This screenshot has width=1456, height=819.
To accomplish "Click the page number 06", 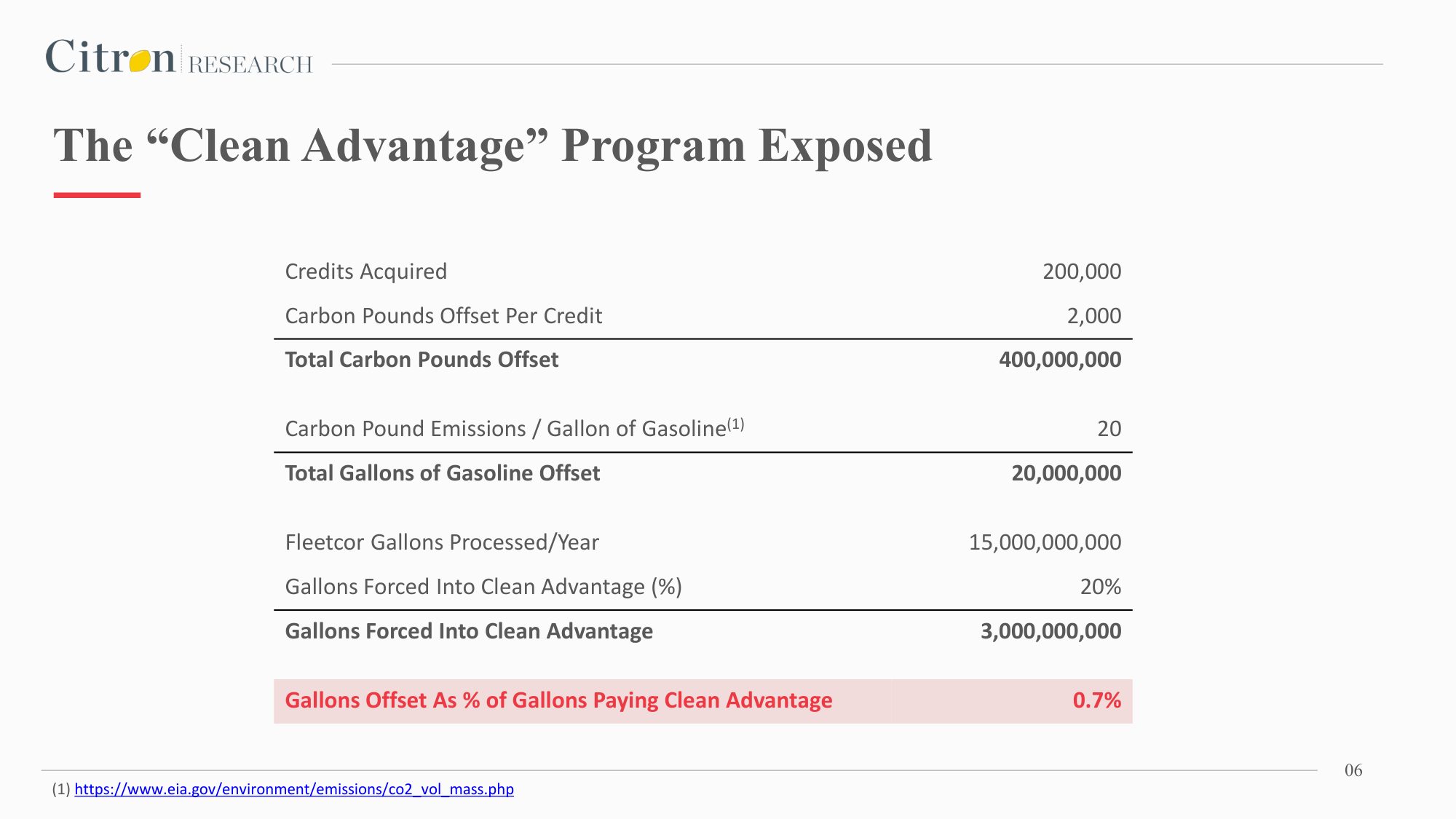I will tap(1353, 770).
